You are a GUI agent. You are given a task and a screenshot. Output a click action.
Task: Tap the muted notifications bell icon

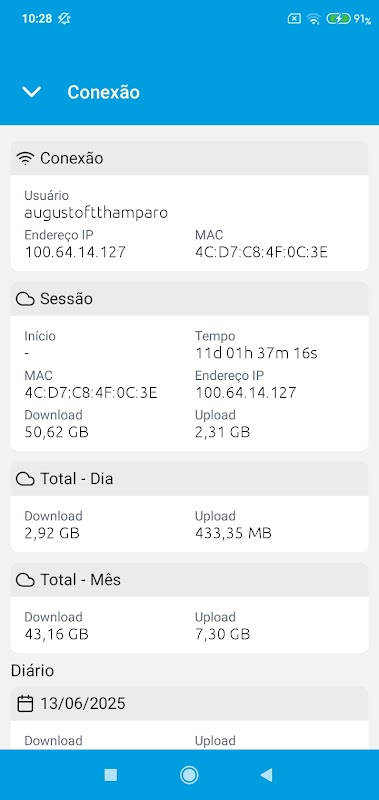pyautogui.click(x=64, y=19)
